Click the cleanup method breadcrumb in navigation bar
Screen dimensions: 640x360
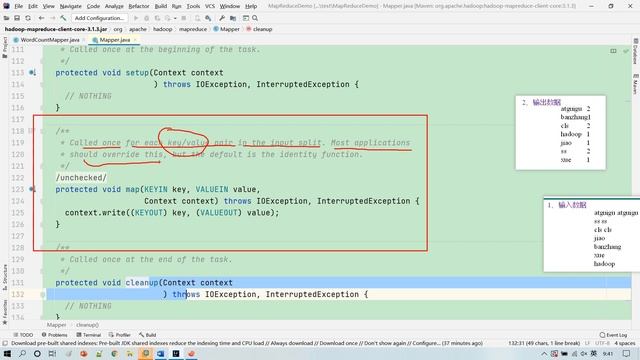pyautogui.click(x=259, y=29)
